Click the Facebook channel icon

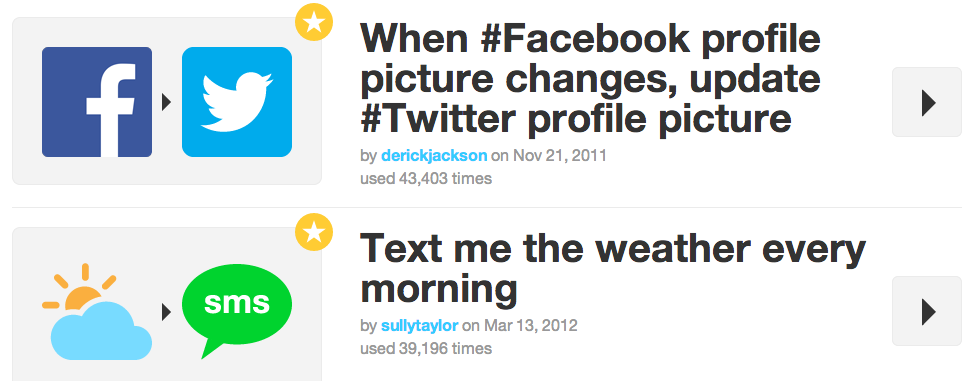[x=97, y=101]
